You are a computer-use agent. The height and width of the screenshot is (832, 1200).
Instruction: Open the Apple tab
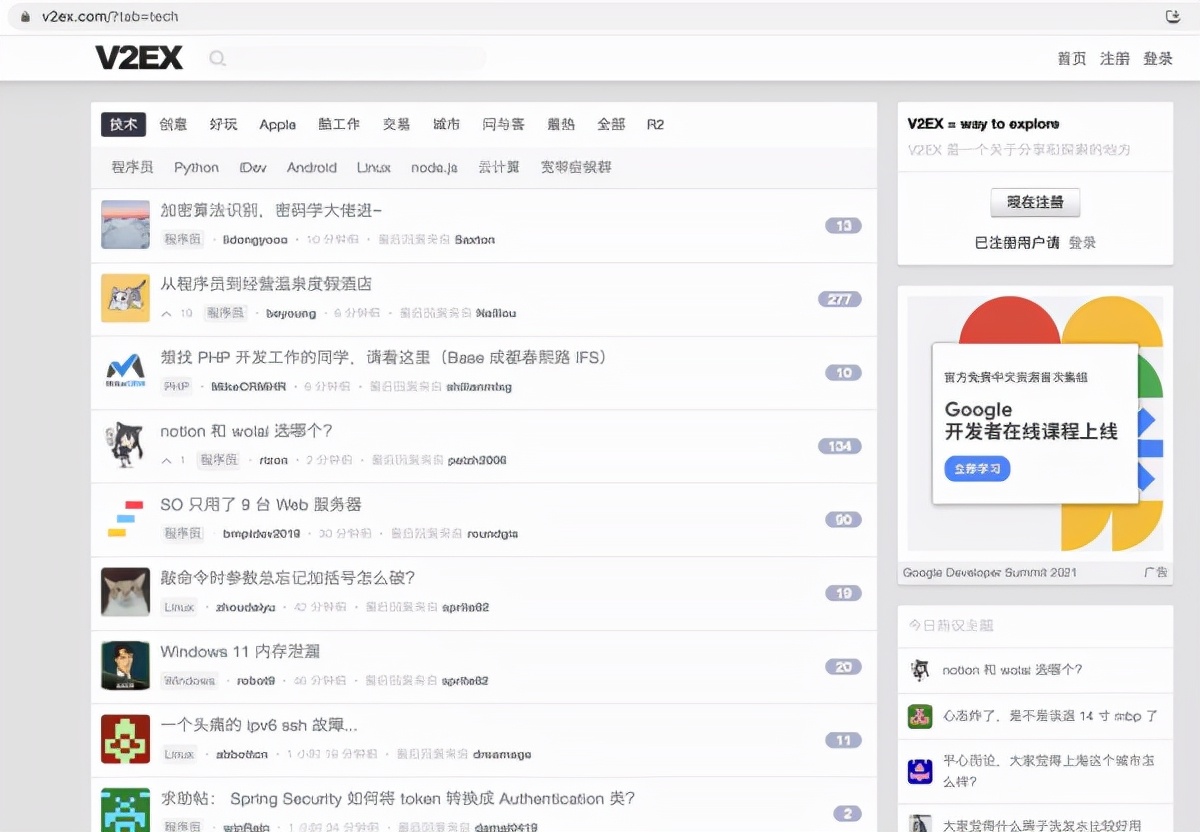pyautogui.click(x=277, y=124)
